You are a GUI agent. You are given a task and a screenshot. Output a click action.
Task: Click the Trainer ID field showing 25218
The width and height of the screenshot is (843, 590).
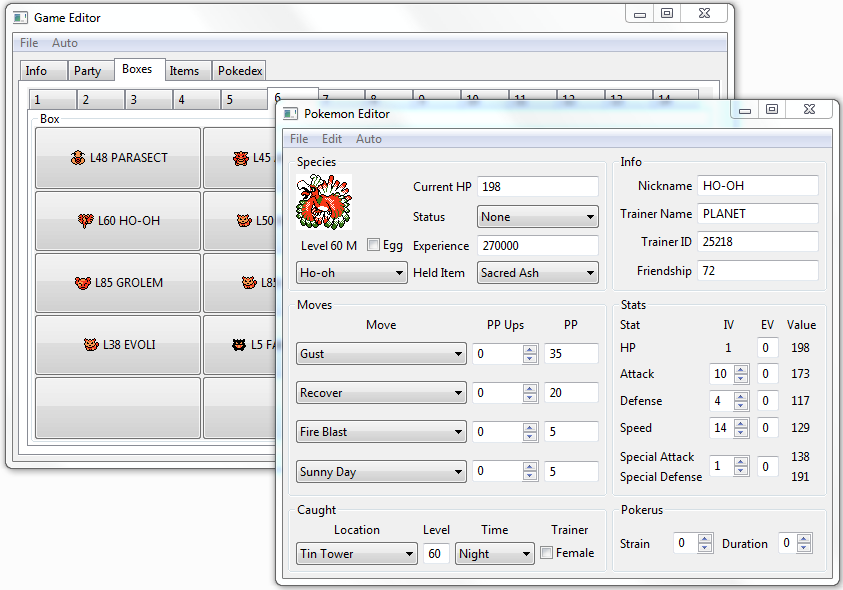point(758,241)
